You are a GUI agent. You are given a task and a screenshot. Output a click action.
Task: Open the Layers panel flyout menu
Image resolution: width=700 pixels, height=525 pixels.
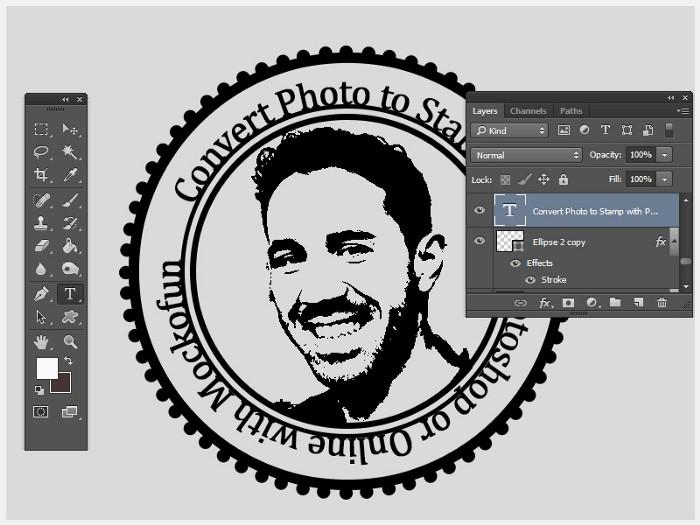pos(683,111)
